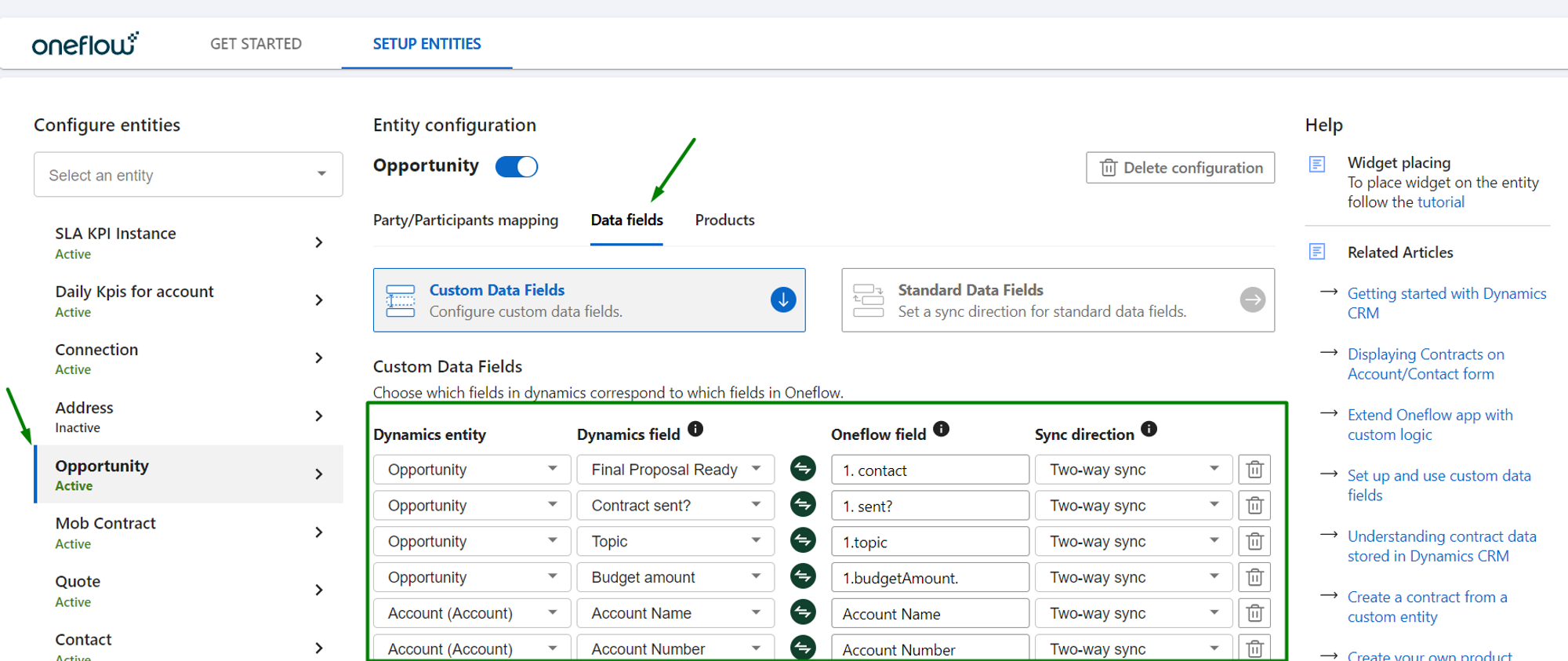Click sync icon for Final Proposal Ready
The width and height of the screenshot is (1568, 661).
[803, 469]
